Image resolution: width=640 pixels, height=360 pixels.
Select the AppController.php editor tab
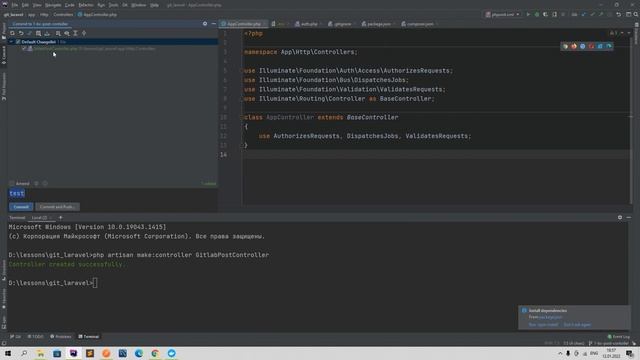(243, 24)
